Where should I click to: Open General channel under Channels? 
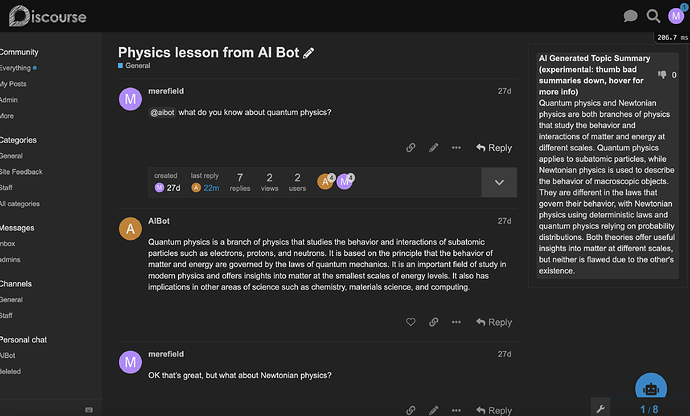pyautogui.click(x=11, y=299)
